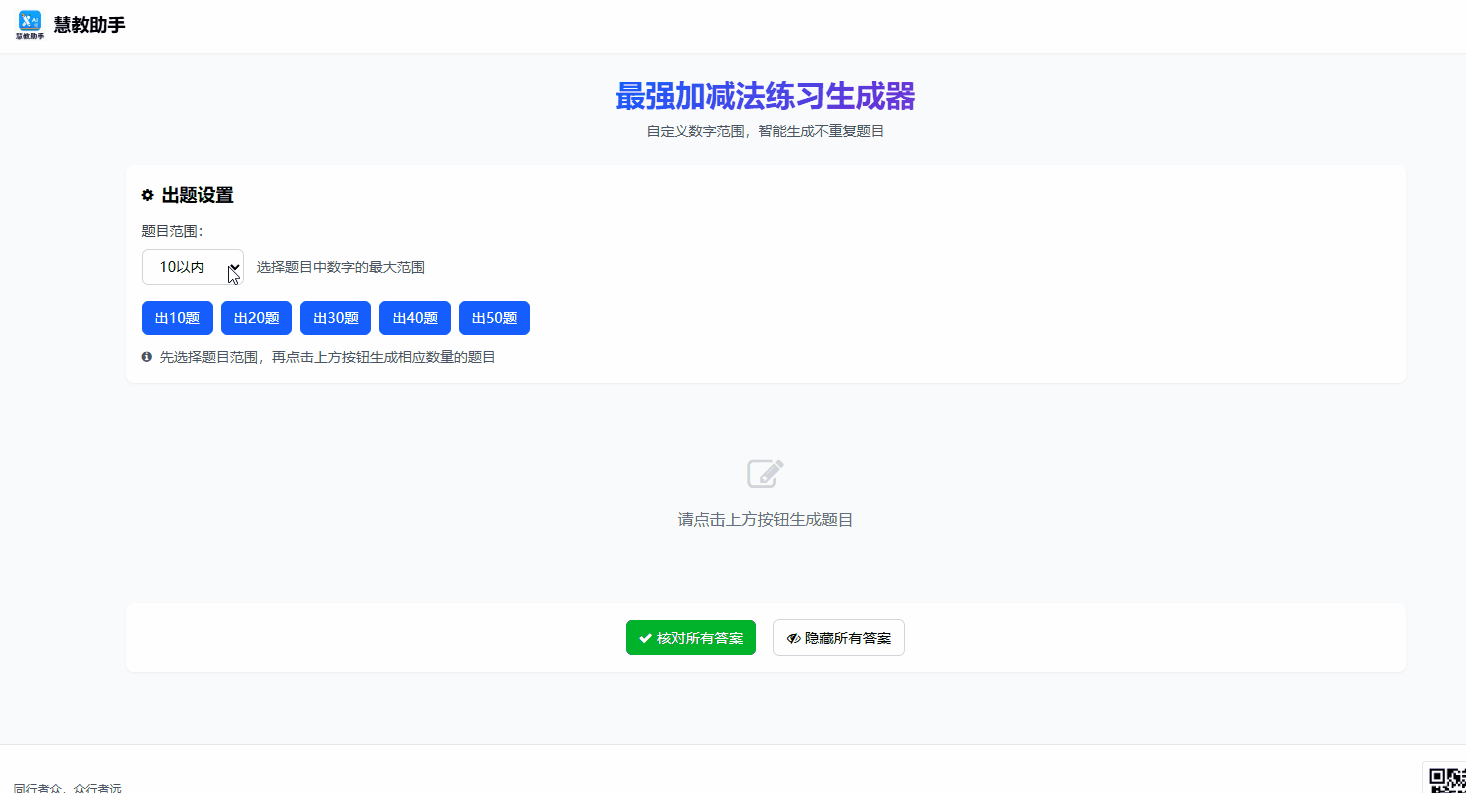The height and width of the screenshot is (793, 1466).
Task: Generate 10 questions with 出10题
Action: pos(177,318)
